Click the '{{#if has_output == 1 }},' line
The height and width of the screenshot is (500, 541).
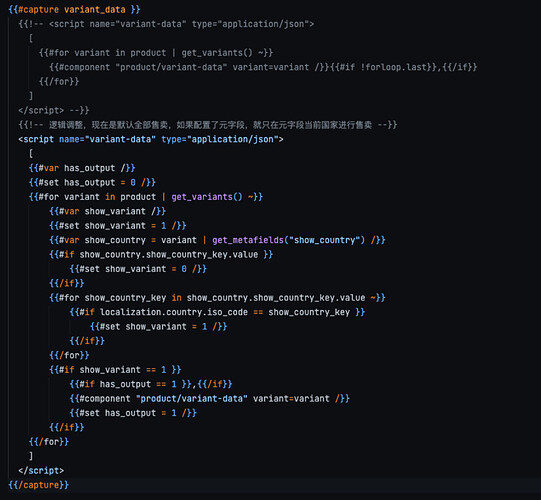(151, 384)
